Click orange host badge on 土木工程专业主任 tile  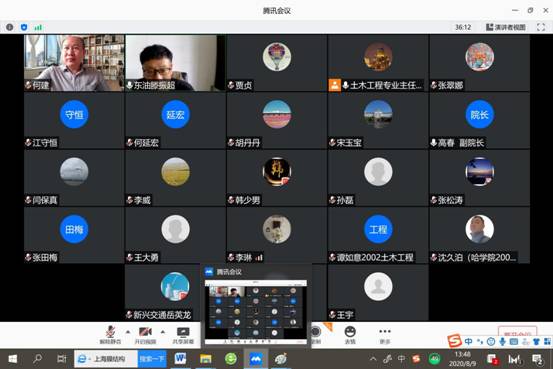coord(334,85)
